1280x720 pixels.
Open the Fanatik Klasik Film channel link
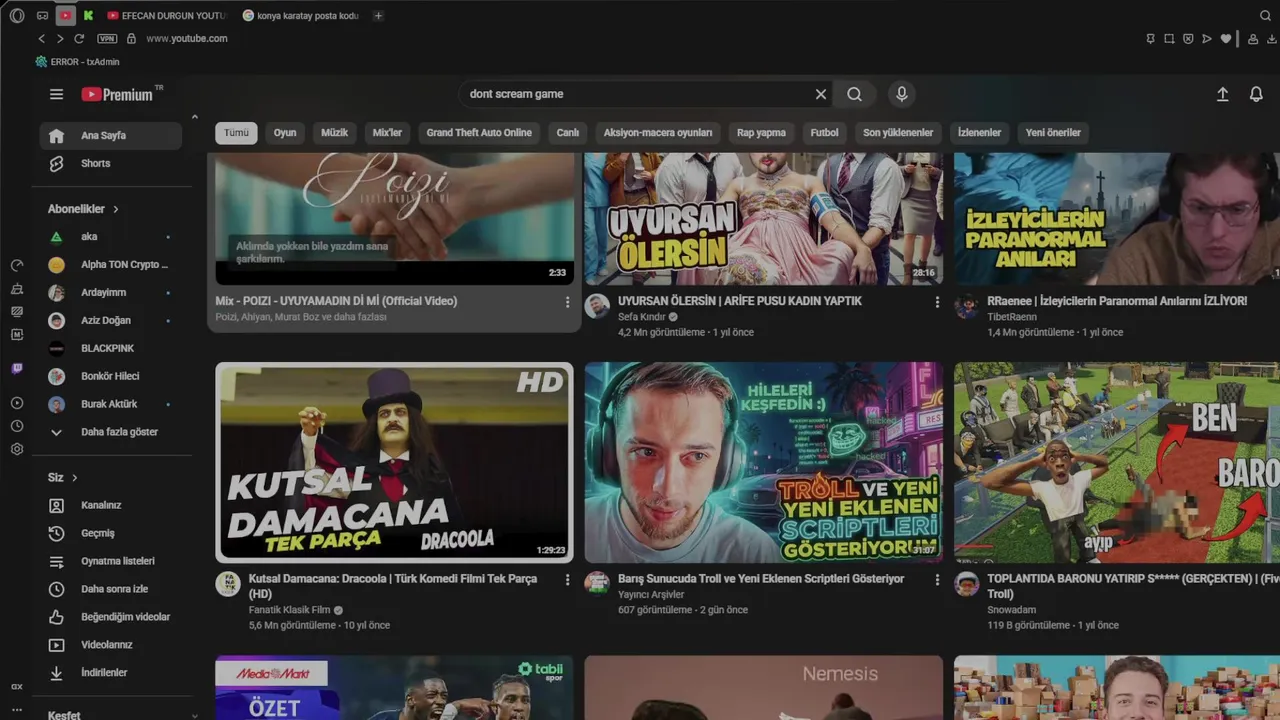(289, 610)
